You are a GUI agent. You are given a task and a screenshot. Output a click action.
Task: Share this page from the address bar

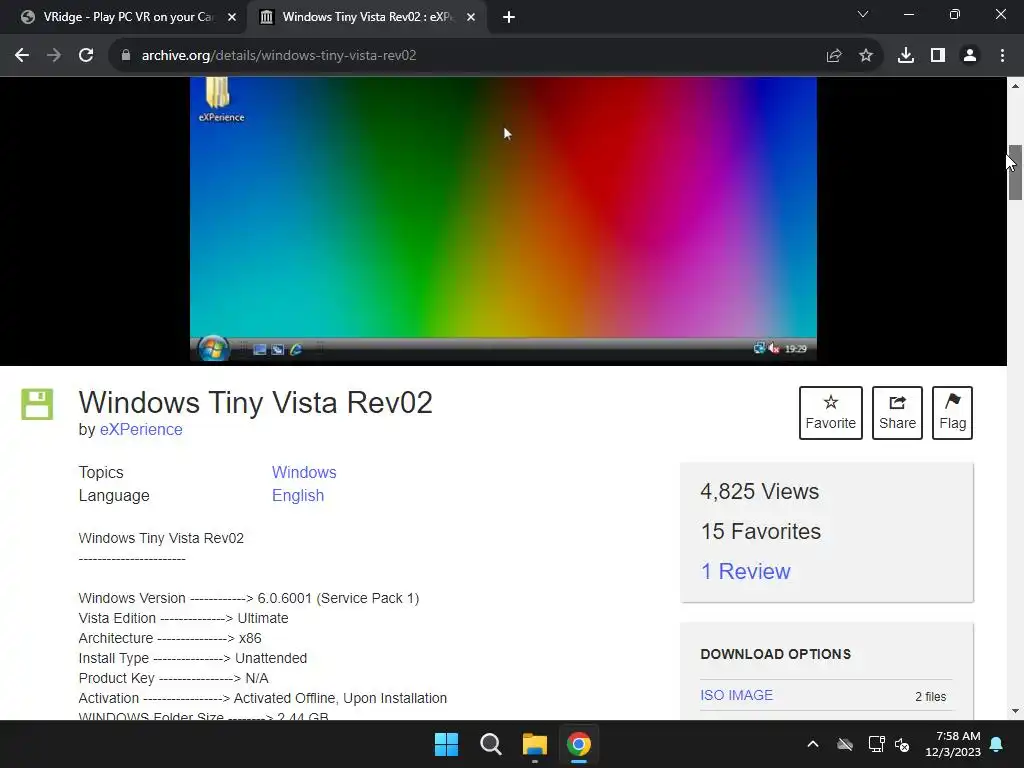pyautogui.click(x=834, y=56)
